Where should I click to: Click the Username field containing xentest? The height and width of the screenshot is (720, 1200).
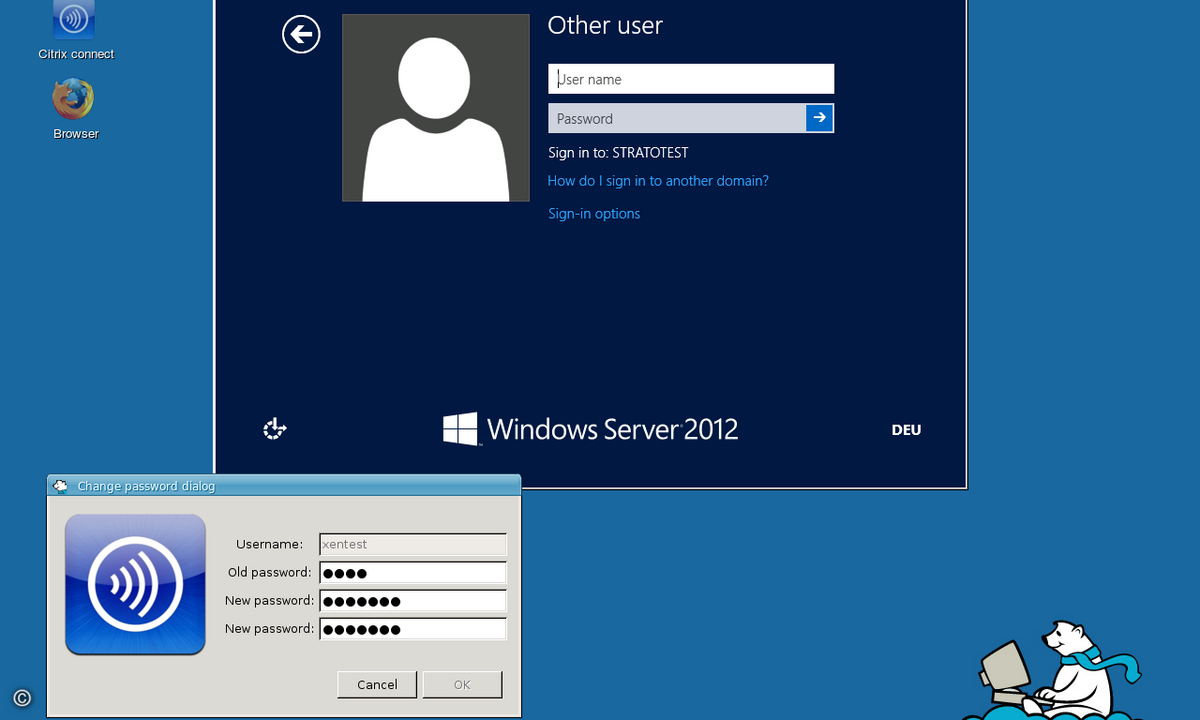coord(413,545)
